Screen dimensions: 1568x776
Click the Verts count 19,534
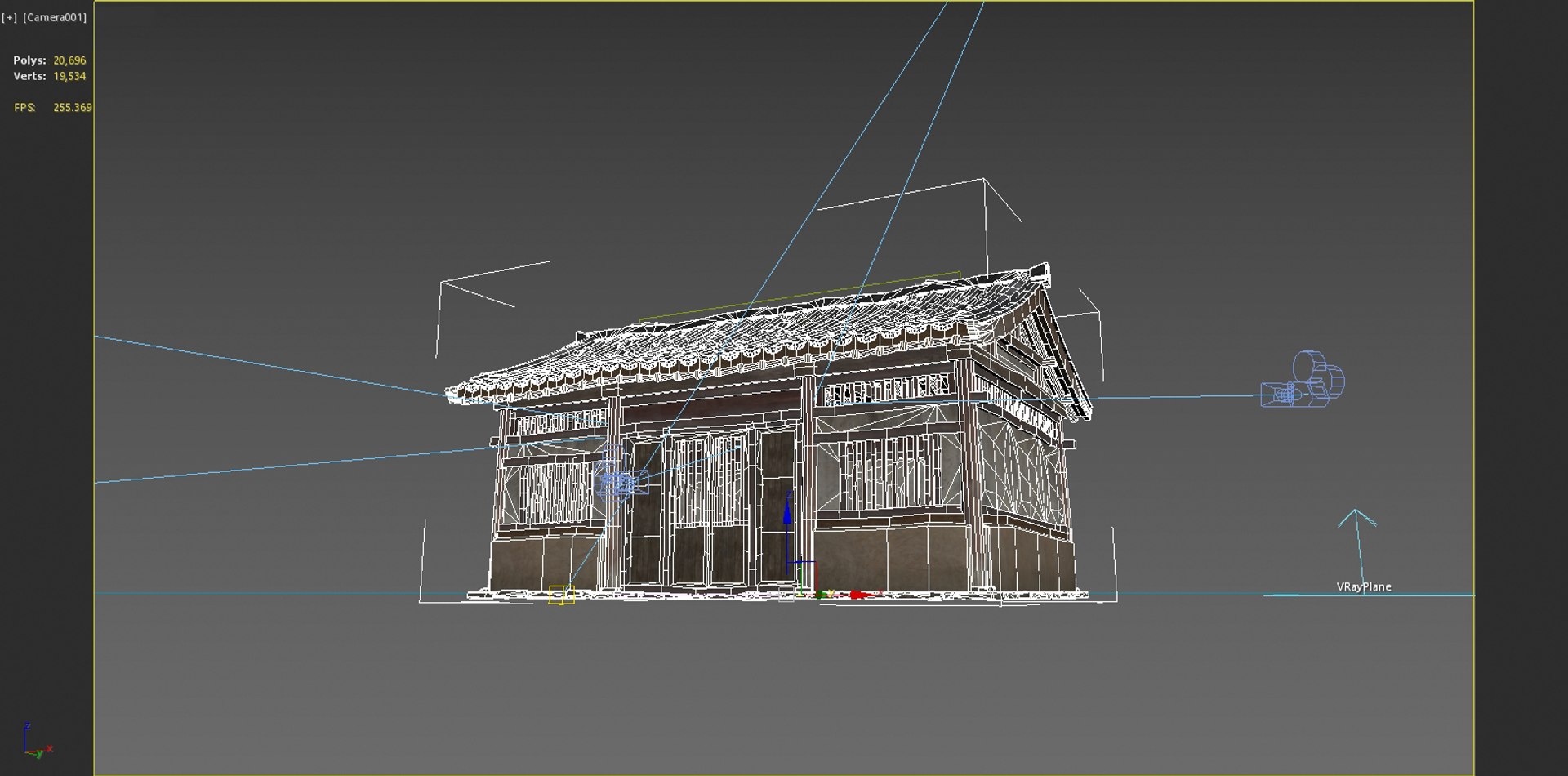pyautogui.click(x=69, y=76)
